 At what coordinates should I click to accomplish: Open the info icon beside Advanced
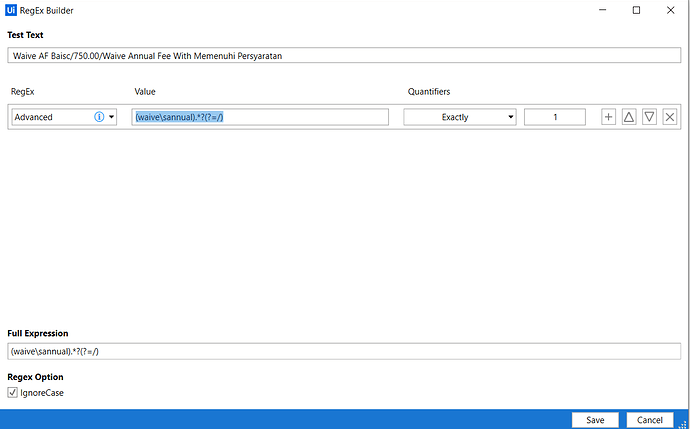click(x=99, y=117)
